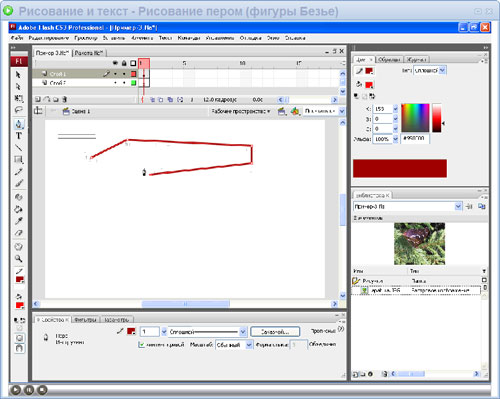500x399 pixels.
Task: Toggle the green outline square on the second layer
Action: pyautogui.click(x=133, y=83)
